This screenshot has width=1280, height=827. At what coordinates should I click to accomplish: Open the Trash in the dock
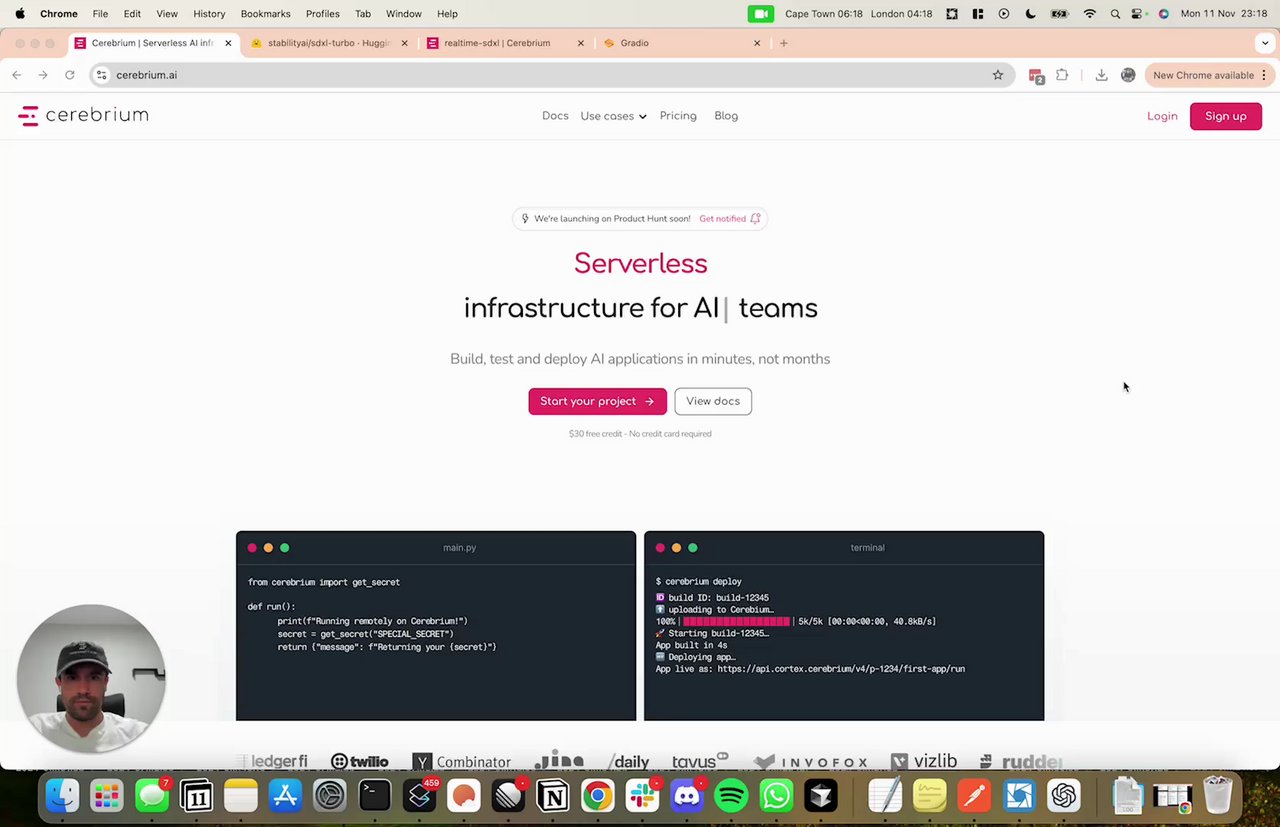coord(1217,796)
